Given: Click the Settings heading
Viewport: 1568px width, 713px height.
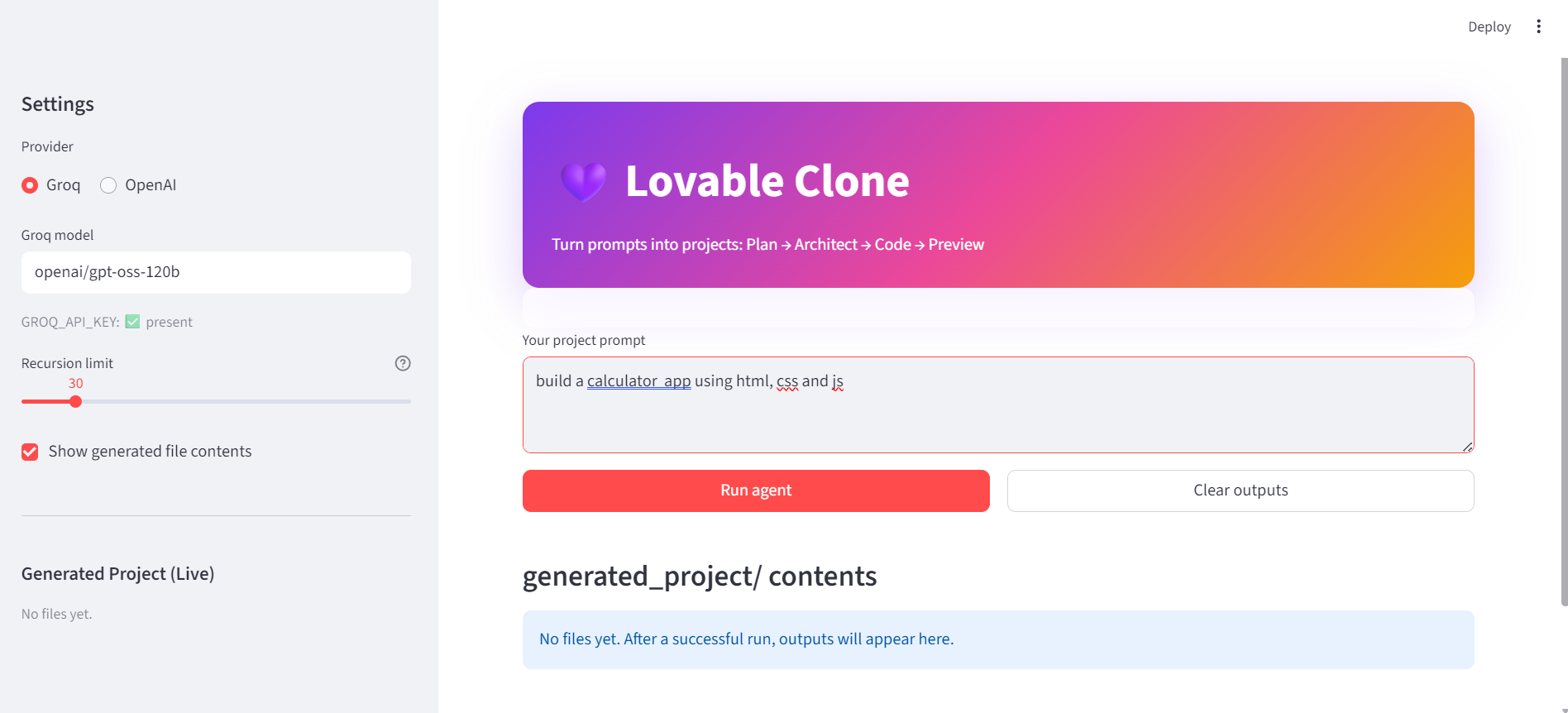Looking at the screenshot, I should click(x=57, y=103).
